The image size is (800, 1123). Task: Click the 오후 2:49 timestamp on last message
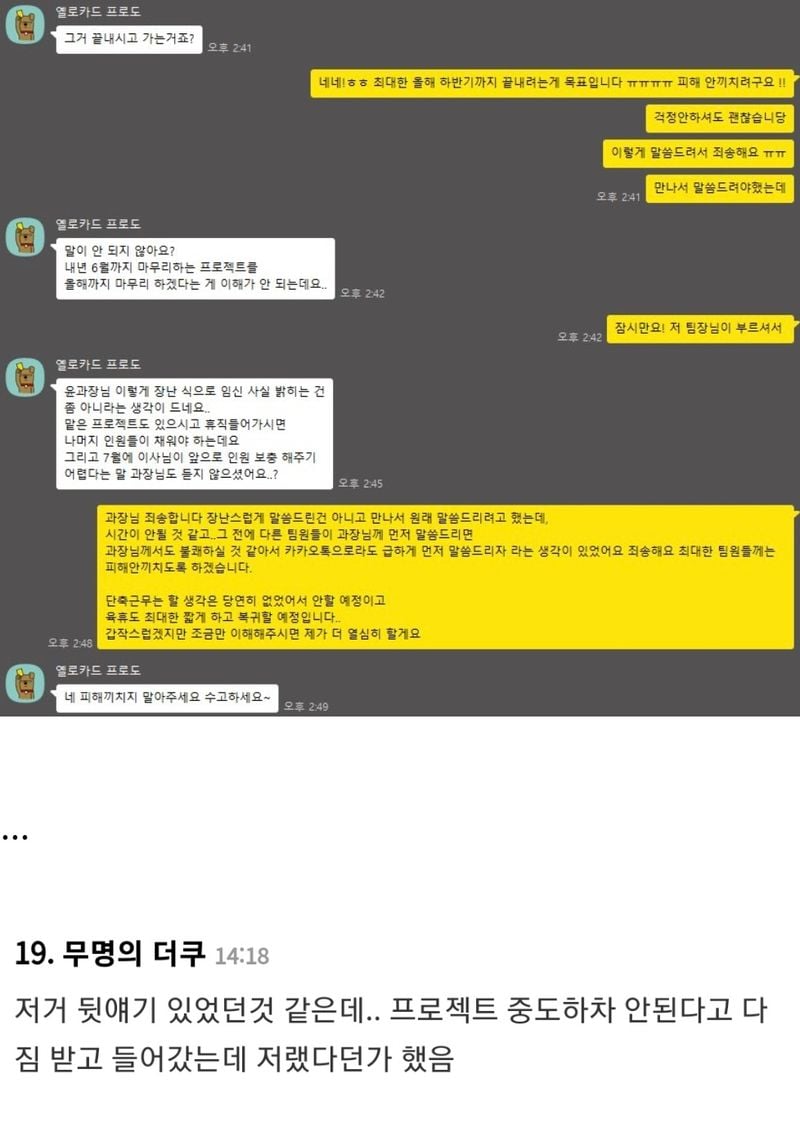pos(306,706)
